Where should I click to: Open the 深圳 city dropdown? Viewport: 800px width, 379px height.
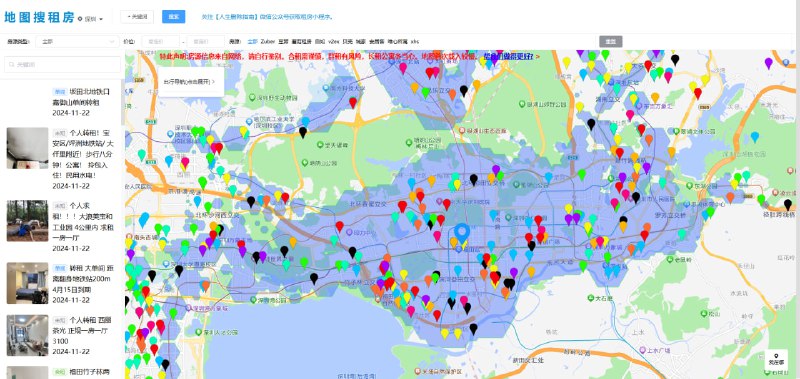point(94,19)
